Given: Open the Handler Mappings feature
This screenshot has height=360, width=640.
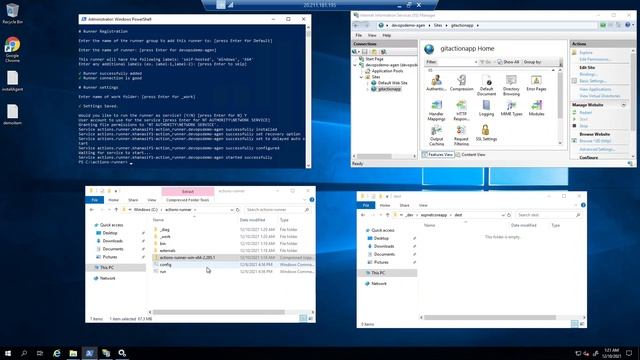Looking at the screenshot, I should [x=436, y=111].
